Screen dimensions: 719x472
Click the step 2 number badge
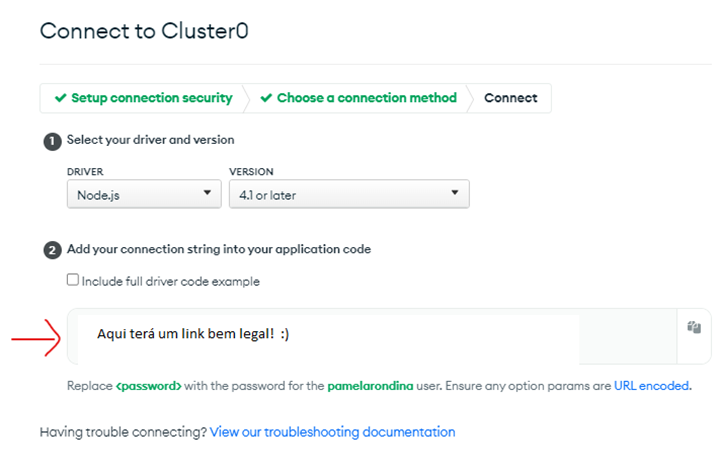point(52,250)
